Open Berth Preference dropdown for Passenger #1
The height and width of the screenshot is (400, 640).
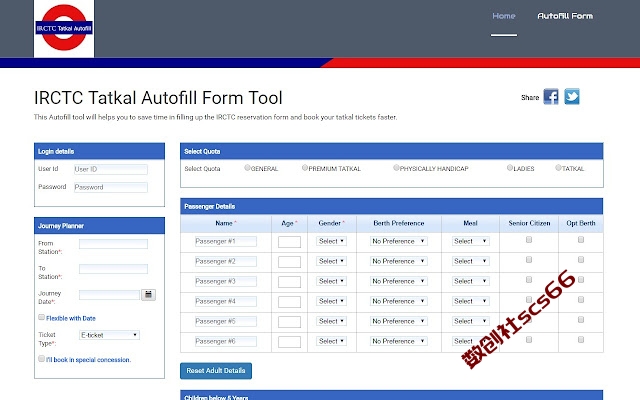(398, 241)
